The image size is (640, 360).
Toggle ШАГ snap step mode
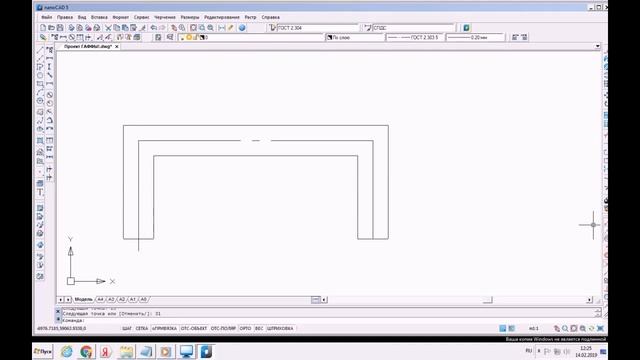(x=127, y=328)
